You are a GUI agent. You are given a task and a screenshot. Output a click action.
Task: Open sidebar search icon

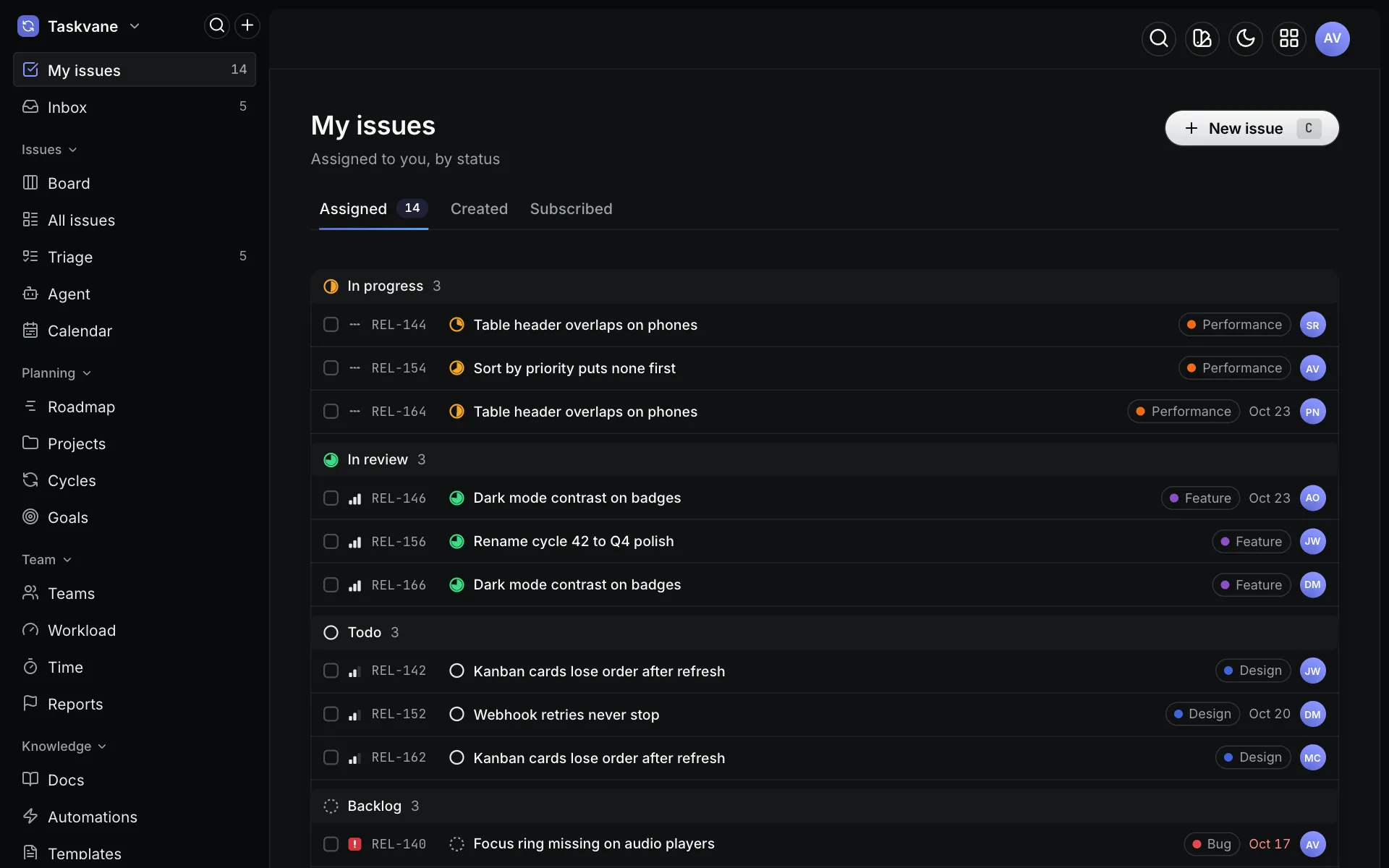click(217, 26)
